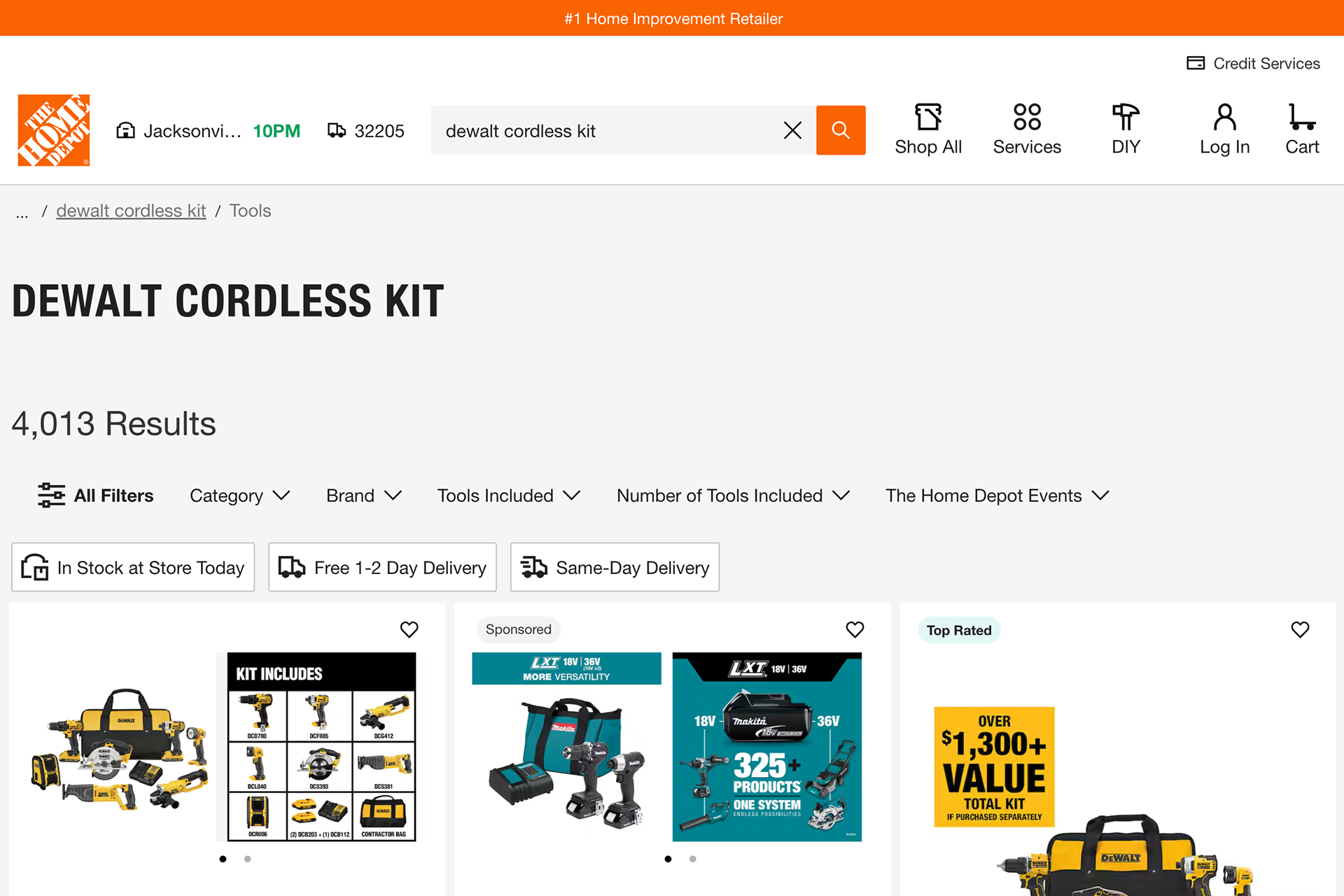Image resolution: width=1344 pixels, height=896 pixels.
Task: Follow the dewalt cordless kit breadcrumb link
Action: (131, 211)
